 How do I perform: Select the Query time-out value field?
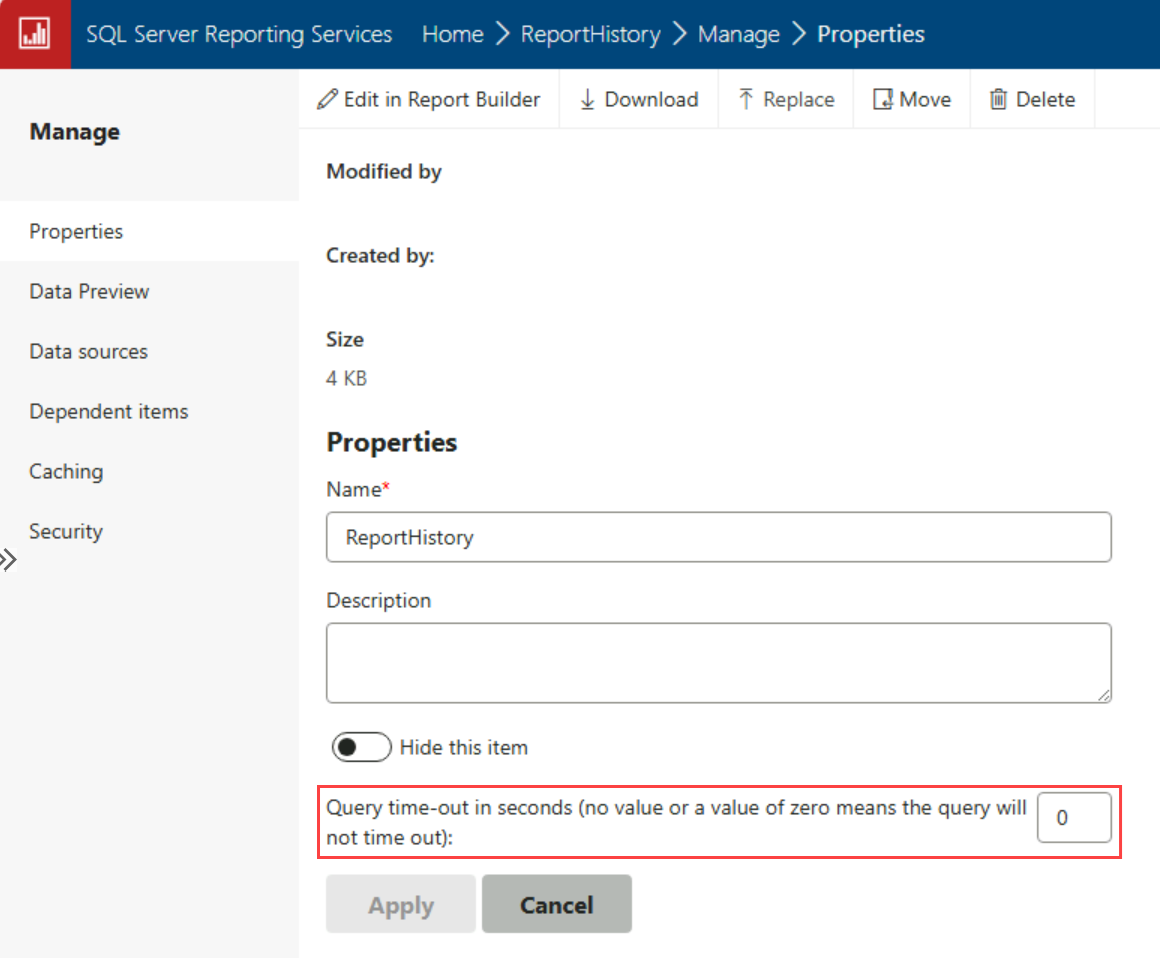click(1074, 817)
